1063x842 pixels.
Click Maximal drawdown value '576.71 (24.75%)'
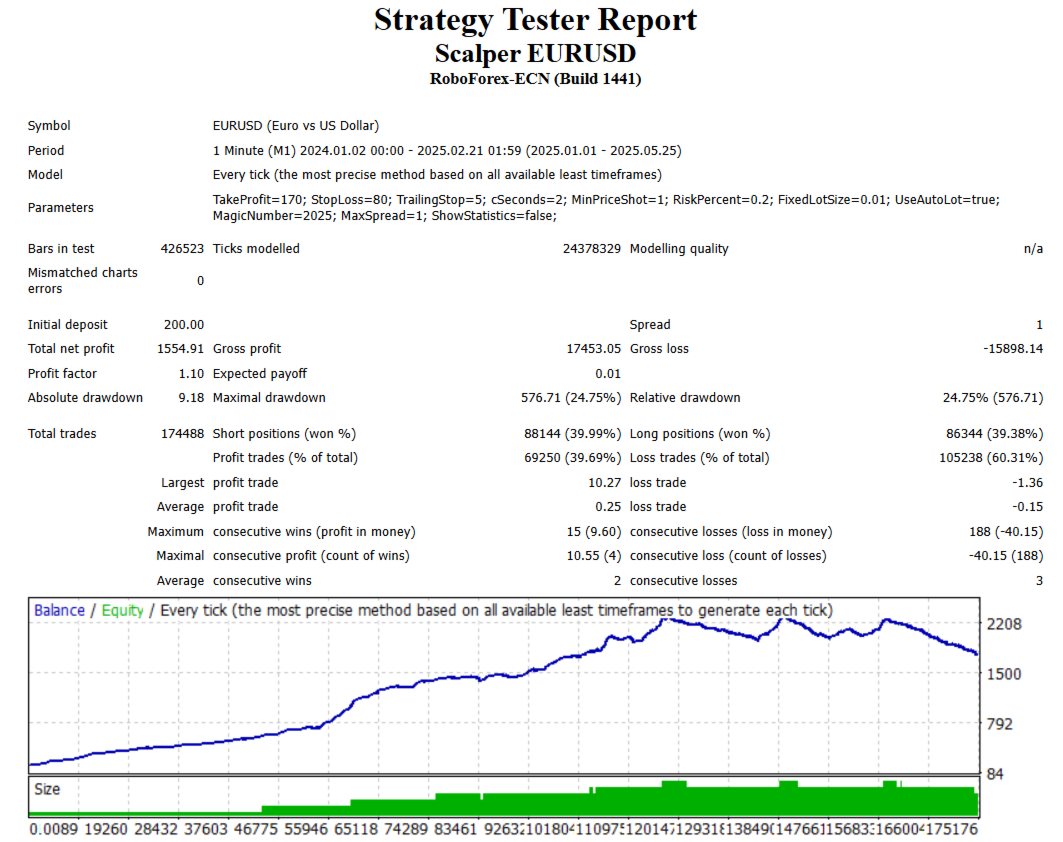(x=570, y=398)
